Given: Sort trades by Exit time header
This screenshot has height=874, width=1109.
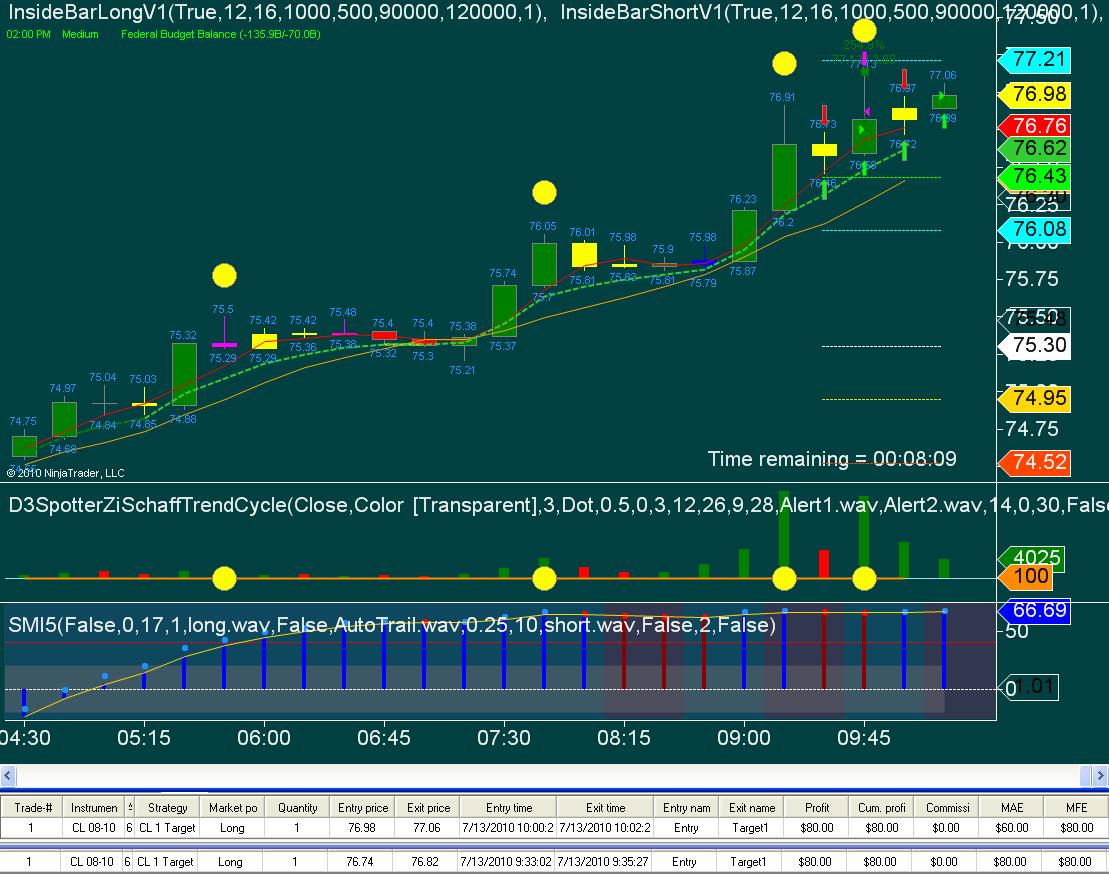Looking at the screenshot, I should 605,808.
